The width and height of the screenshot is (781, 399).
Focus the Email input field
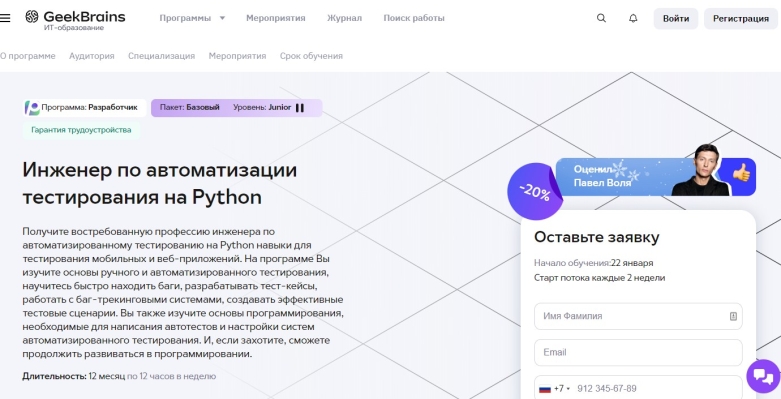click(638, 353)
